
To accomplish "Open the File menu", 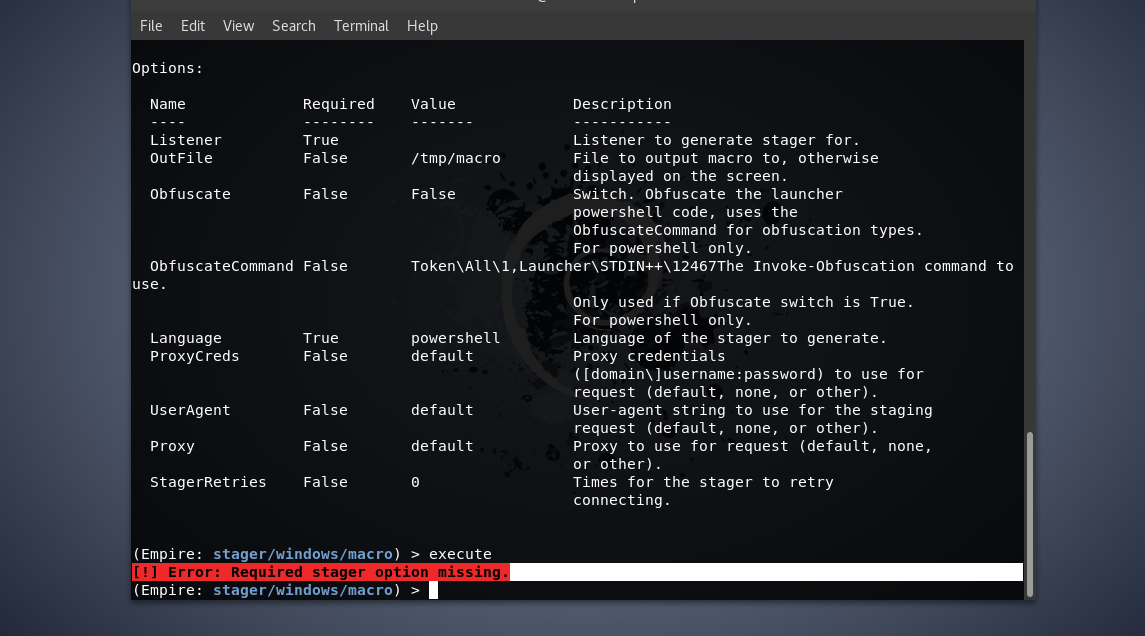I will click(151, 26).
